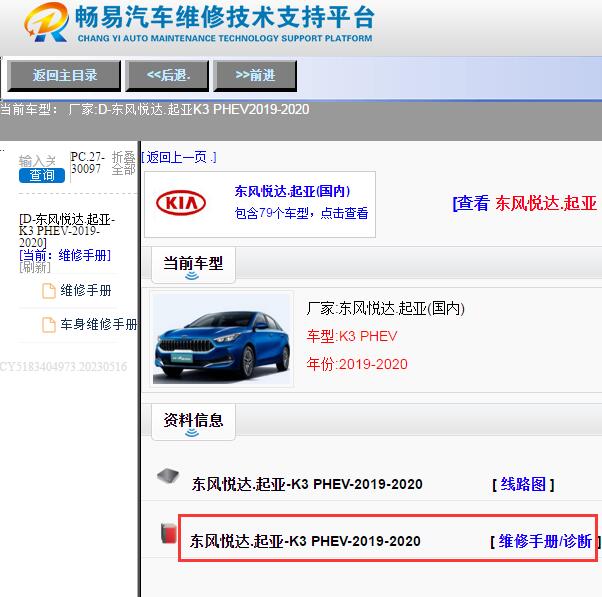The image size is (602, 597).
Task: Select the 资料信息 tab
Action: pyautogui.click(x=193, y=421)
